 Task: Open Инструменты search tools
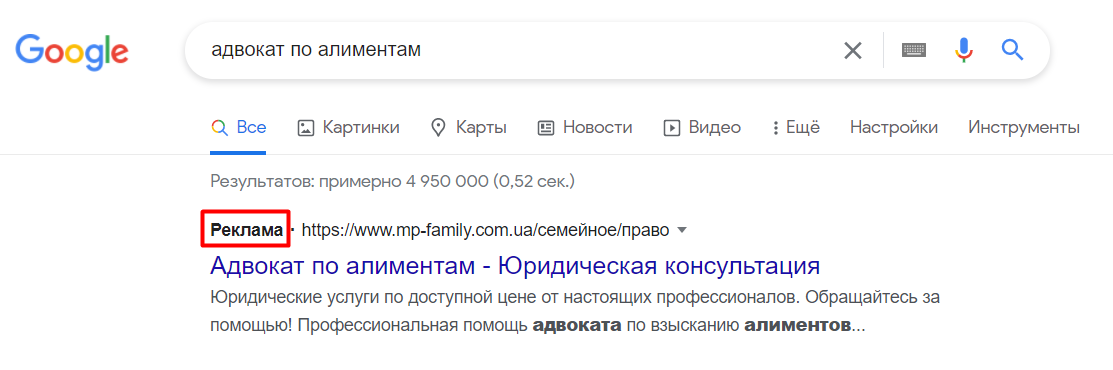(x=1024, y=128)
